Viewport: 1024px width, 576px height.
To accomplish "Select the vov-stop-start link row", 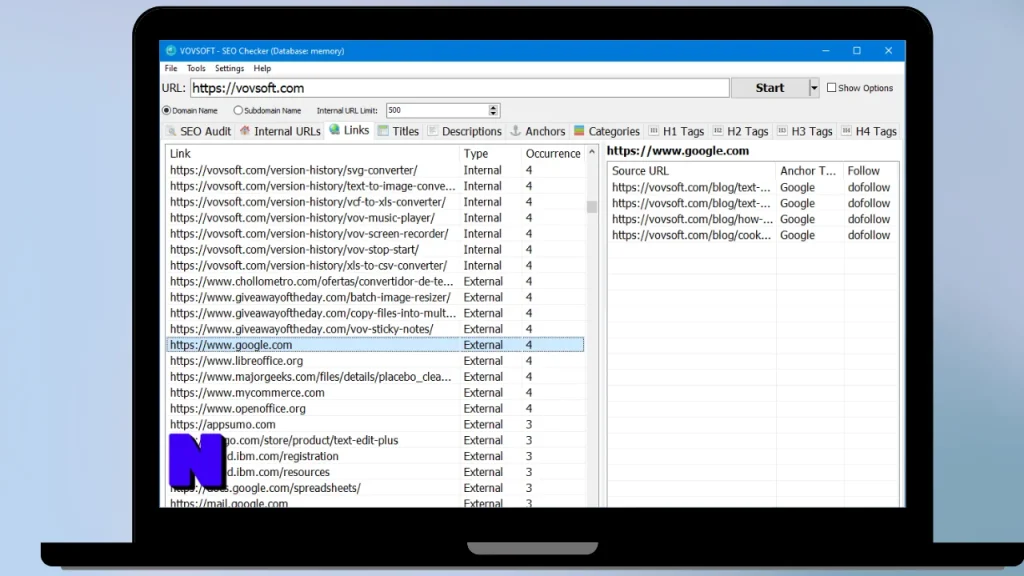I will coord(376,249).
